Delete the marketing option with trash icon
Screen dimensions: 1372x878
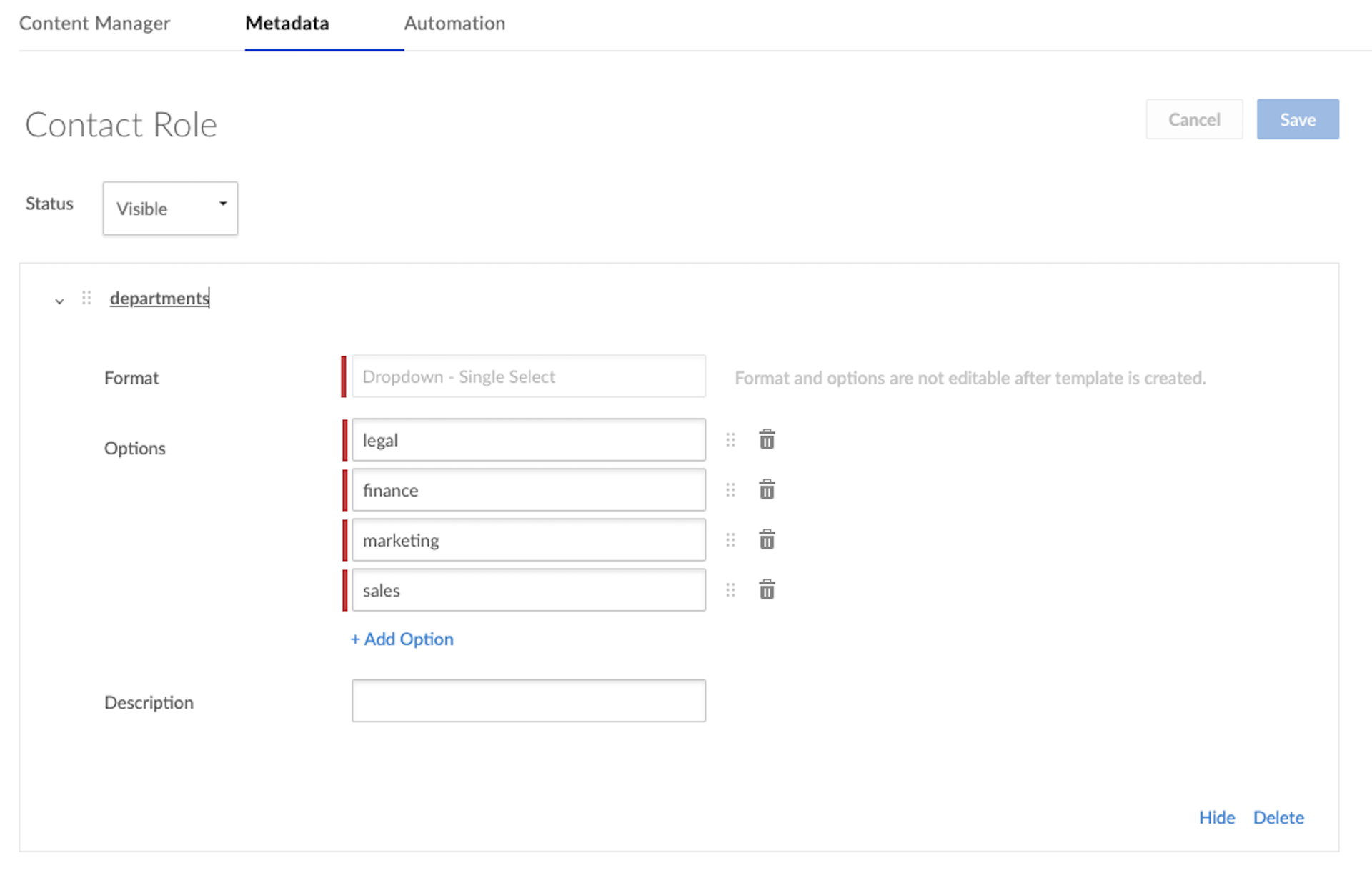[x=767, y=539]
